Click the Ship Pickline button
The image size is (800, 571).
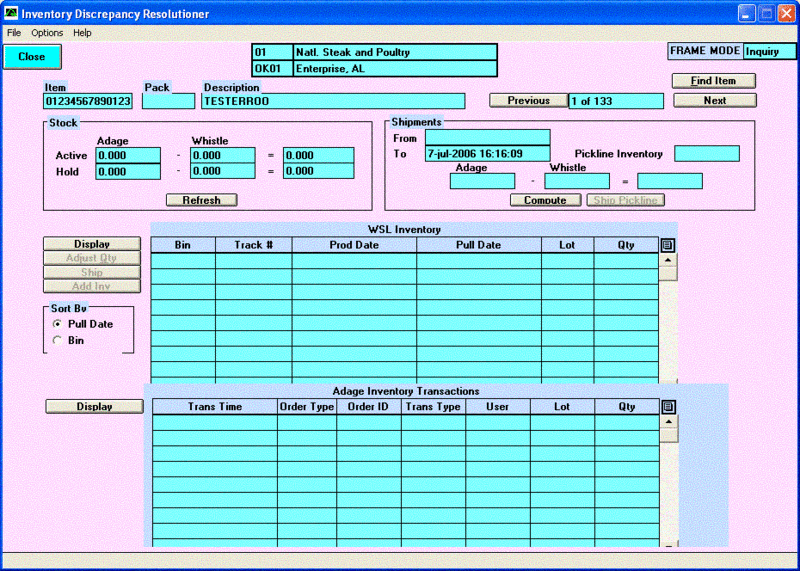(626, 200)
